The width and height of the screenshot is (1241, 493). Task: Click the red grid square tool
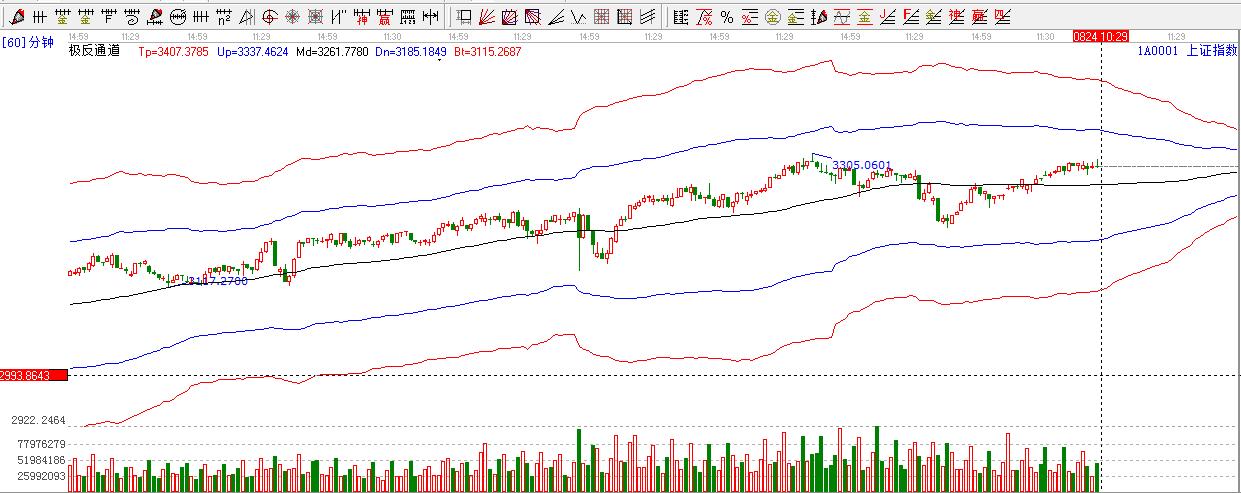(x=602, y=17)
